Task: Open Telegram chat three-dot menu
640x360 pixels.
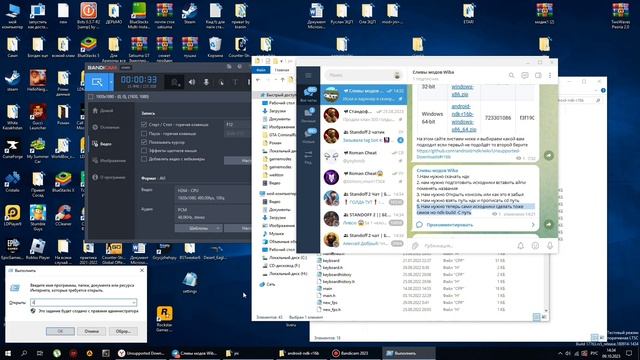Action: point(550,76)
